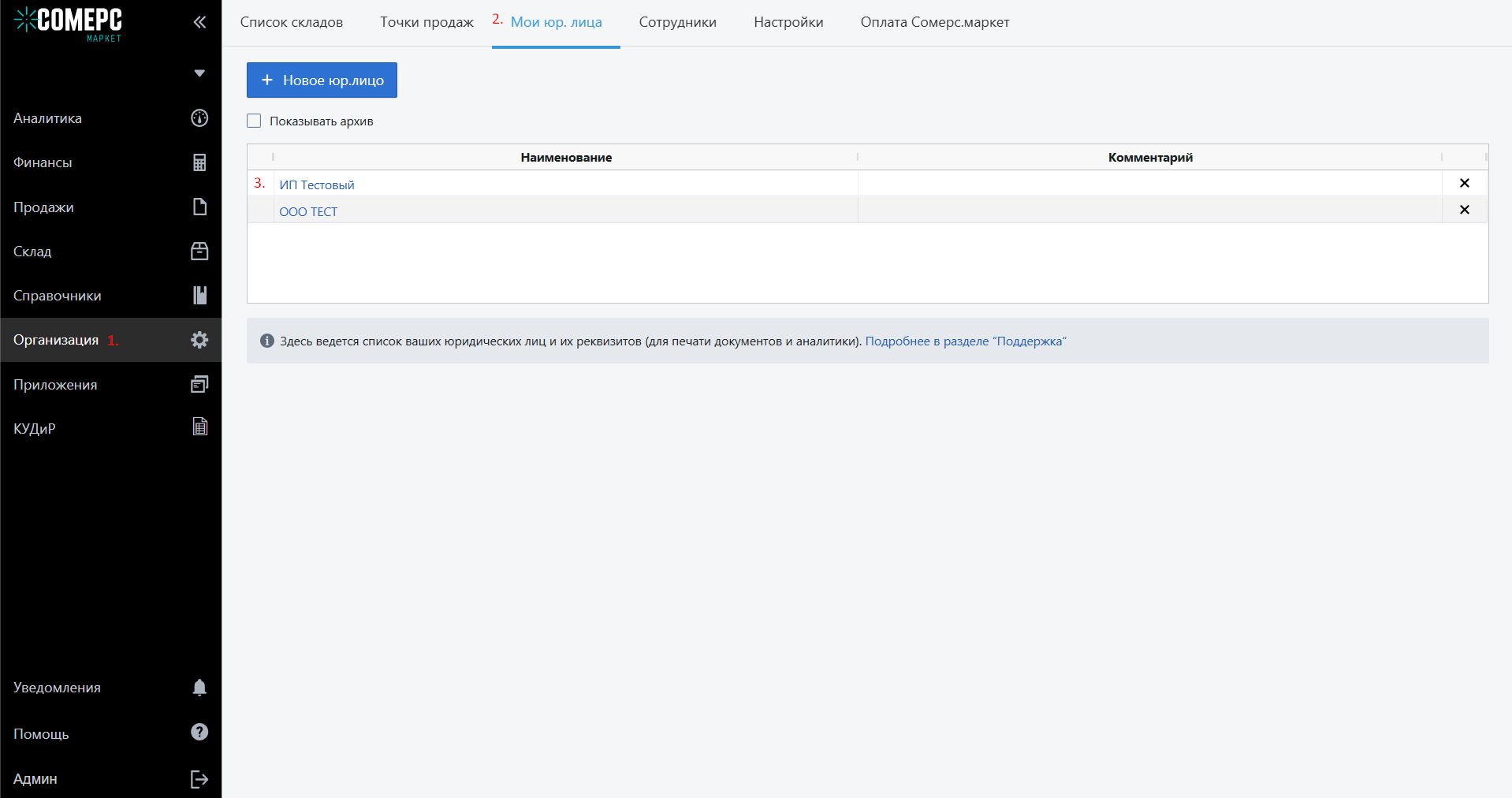Enable the Показывать архив checkbox

tap(254, 121)
